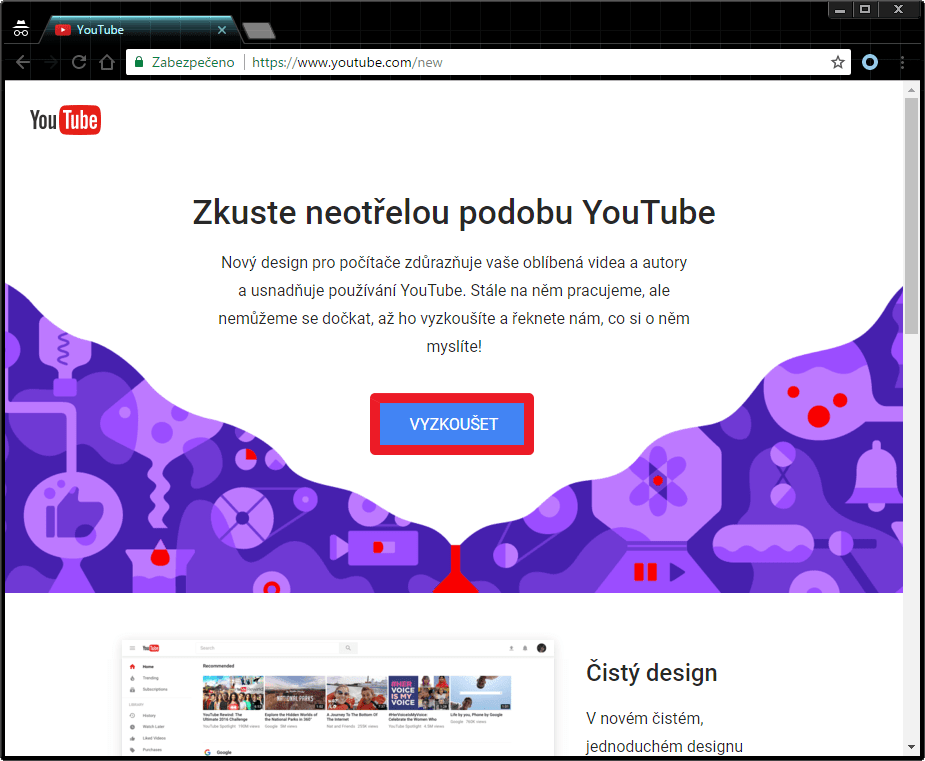925x761 pixels.
Task: Click the back navigation arrow
Action: tap(22, 62)
